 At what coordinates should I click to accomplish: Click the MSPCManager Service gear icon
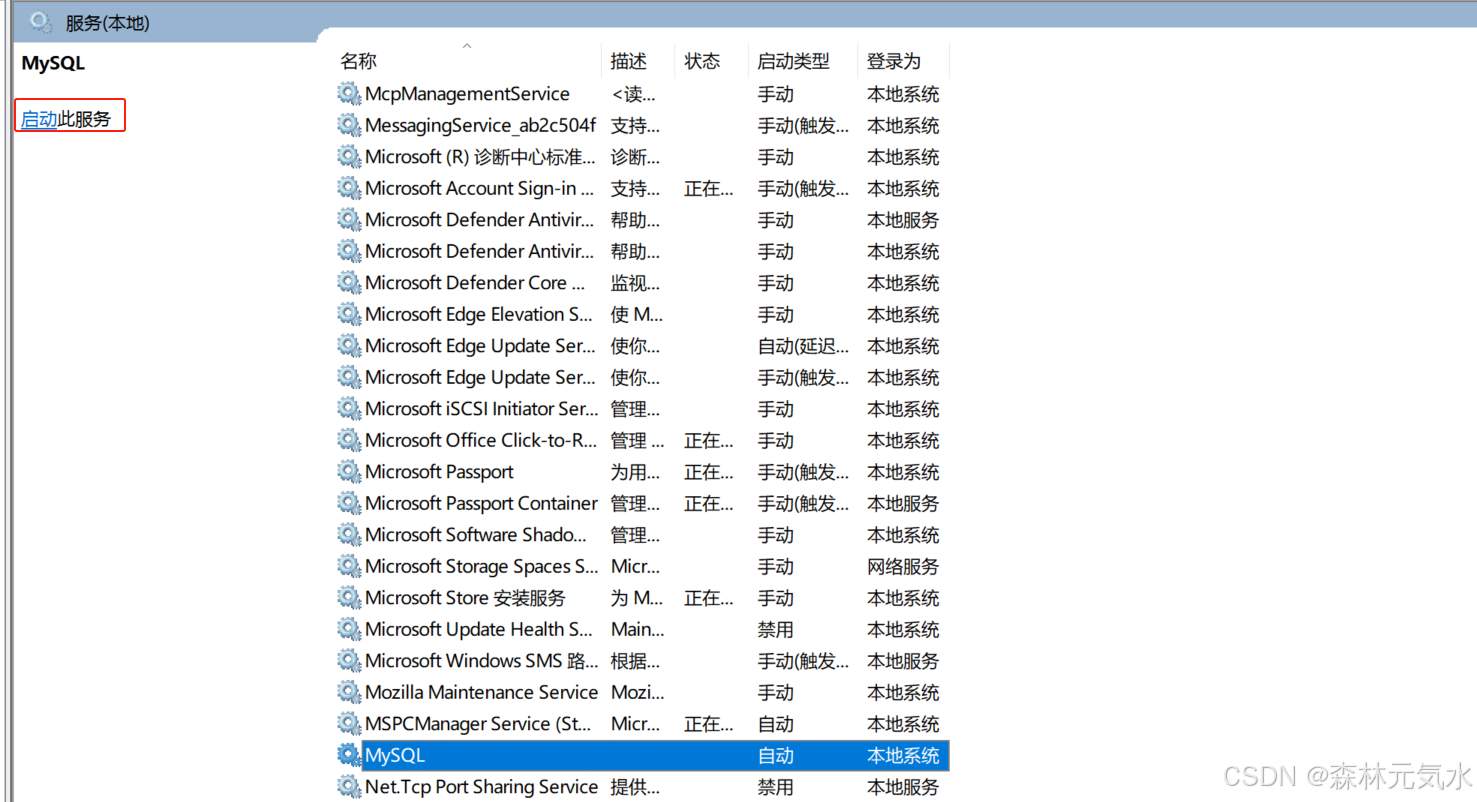(349, 723)
